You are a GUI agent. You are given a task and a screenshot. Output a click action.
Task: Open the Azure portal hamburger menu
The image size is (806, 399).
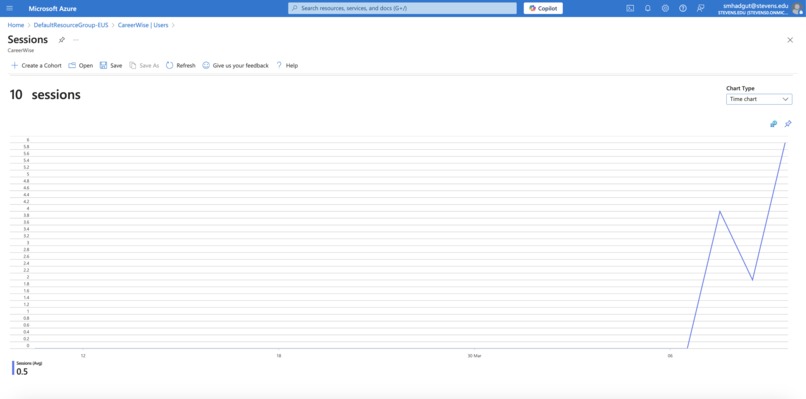(x=10, y=8)
